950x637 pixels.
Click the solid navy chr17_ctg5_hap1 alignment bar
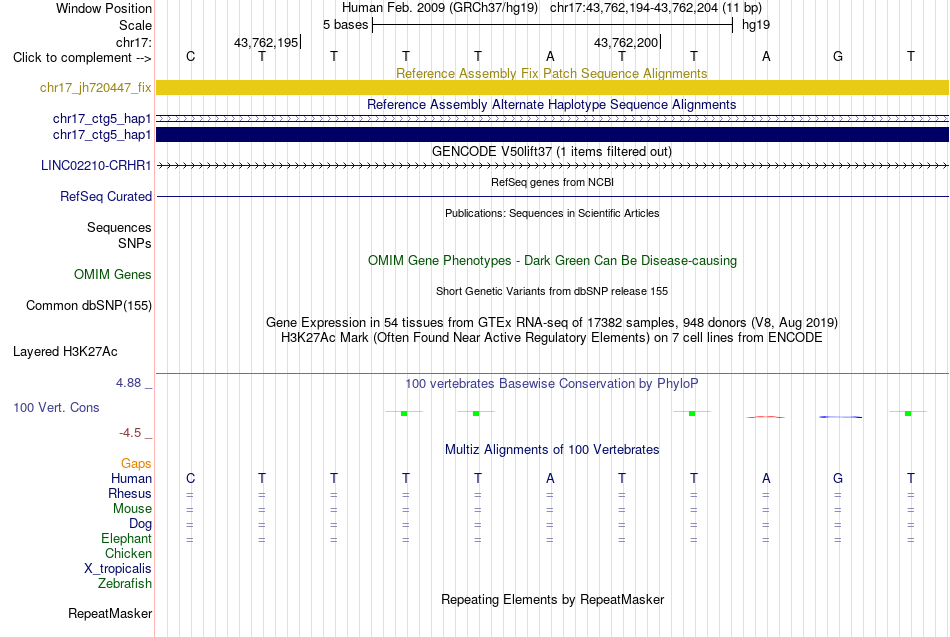pyautogui.click(x=553, y=135)
